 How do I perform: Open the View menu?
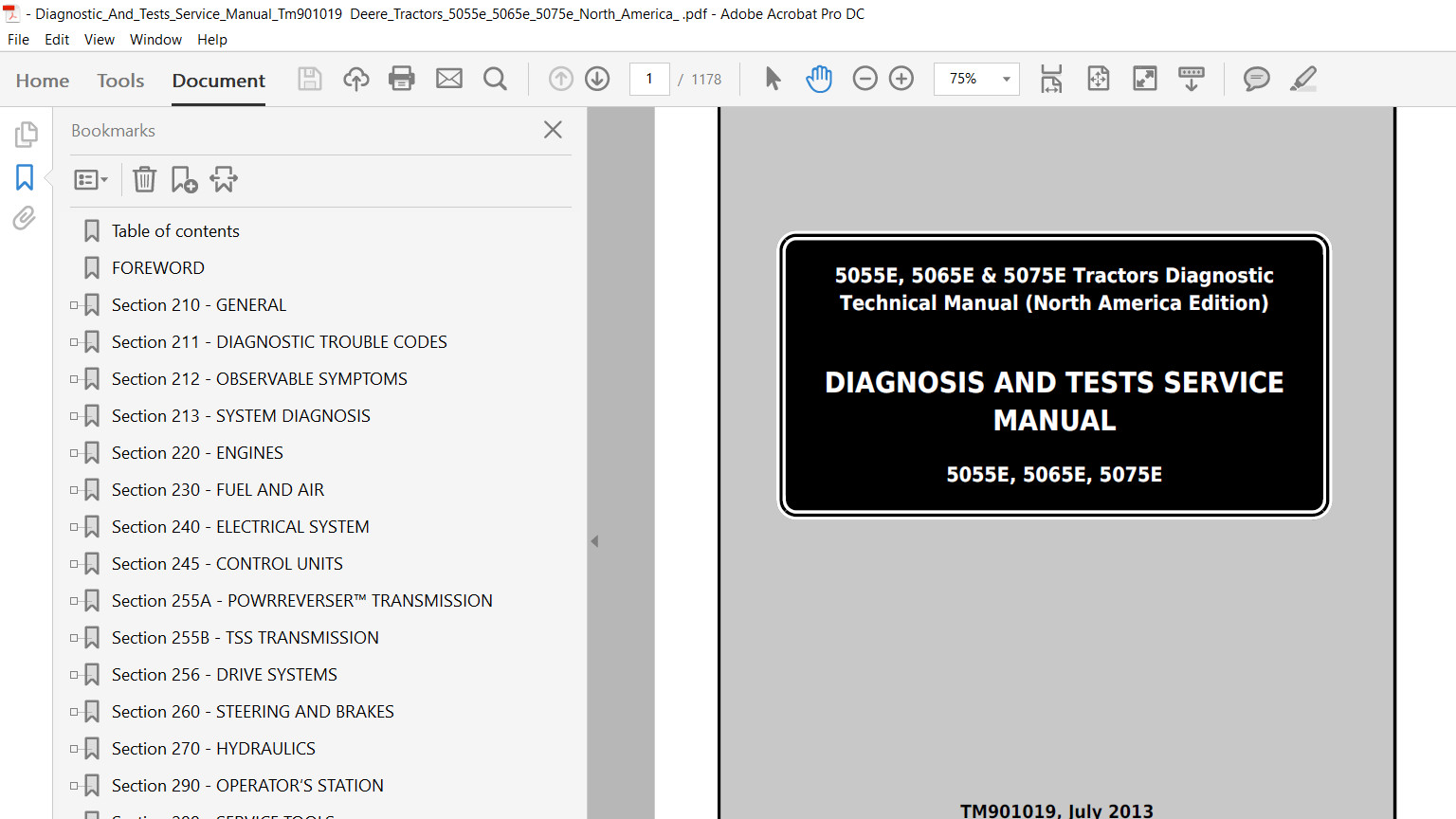coord(100,40)
